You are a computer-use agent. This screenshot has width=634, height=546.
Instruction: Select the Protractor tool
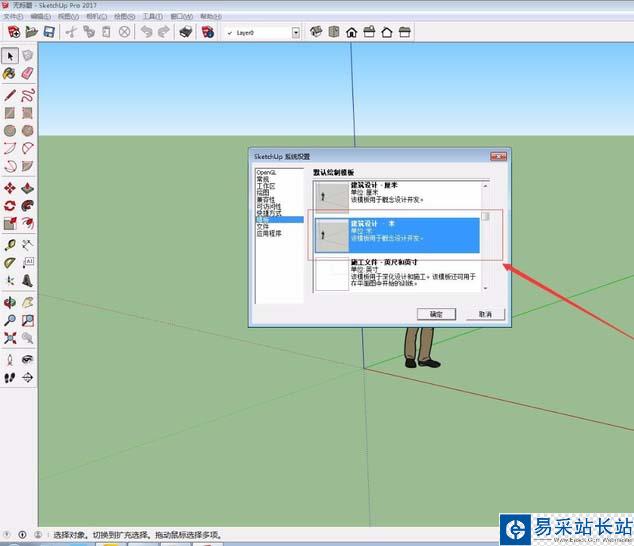10,263
